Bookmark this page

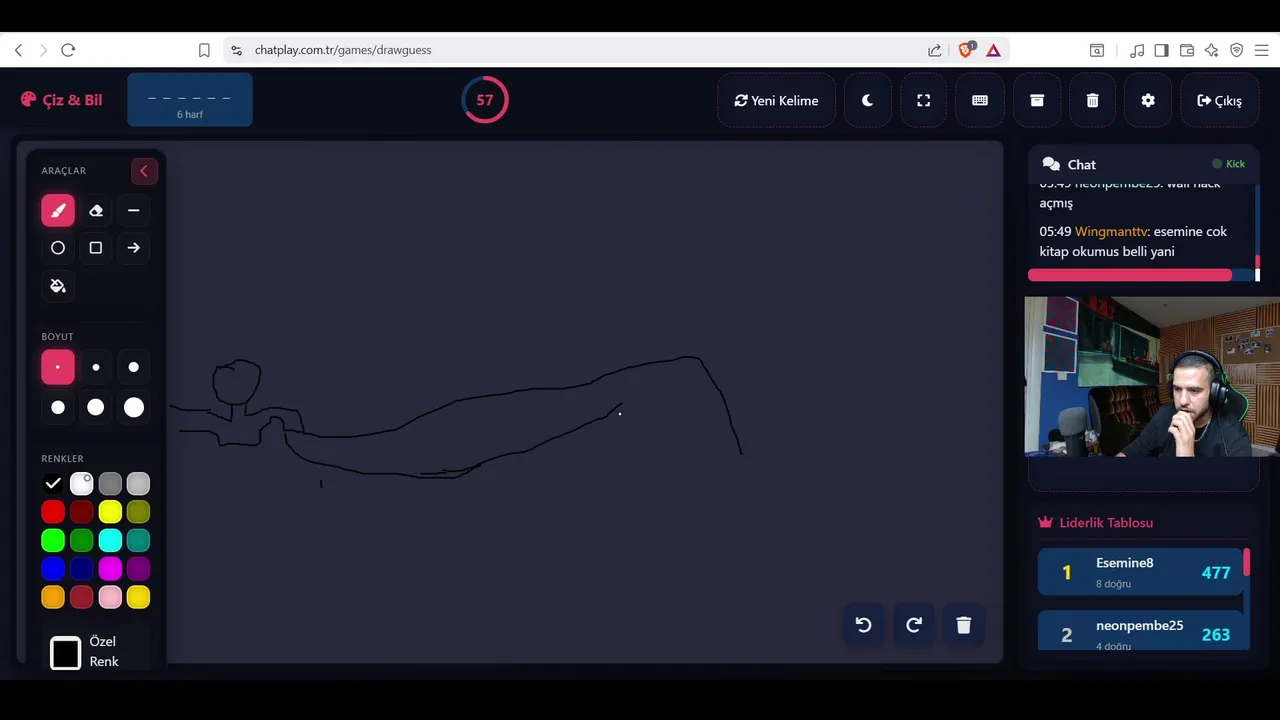204,50
